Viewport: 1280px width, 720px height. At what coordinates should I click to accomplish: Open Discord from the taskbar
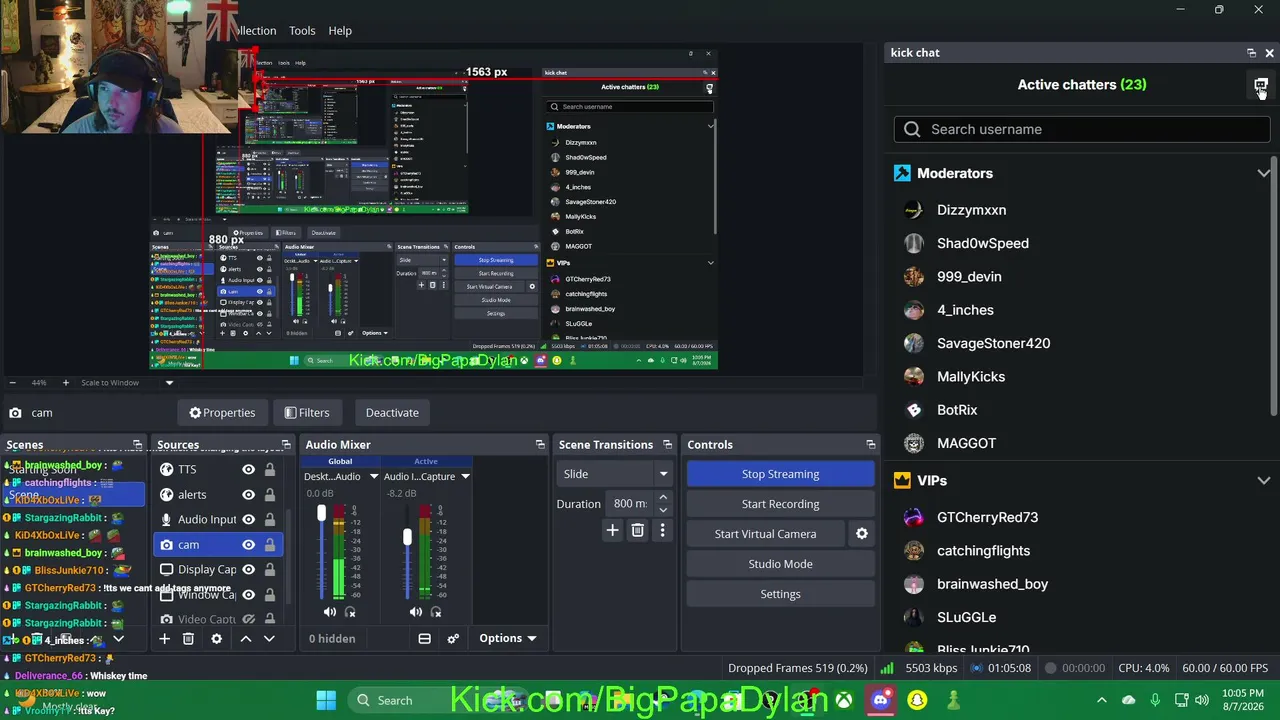[x=881, y=700]
